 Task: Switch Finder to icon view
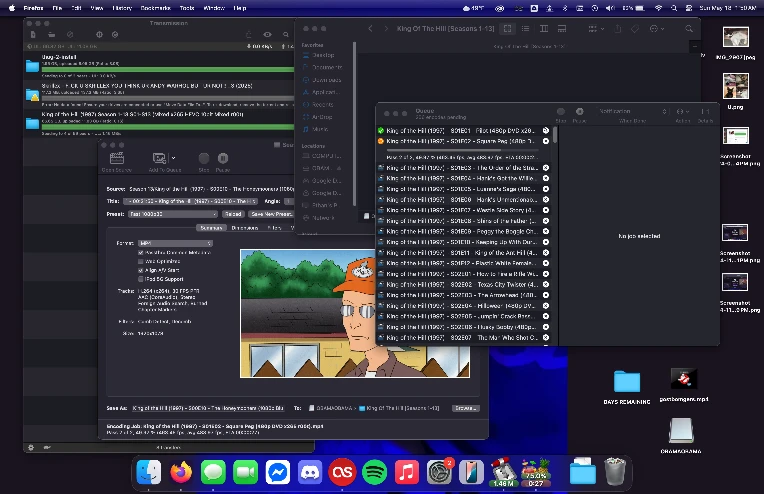[x=507, y=29]
